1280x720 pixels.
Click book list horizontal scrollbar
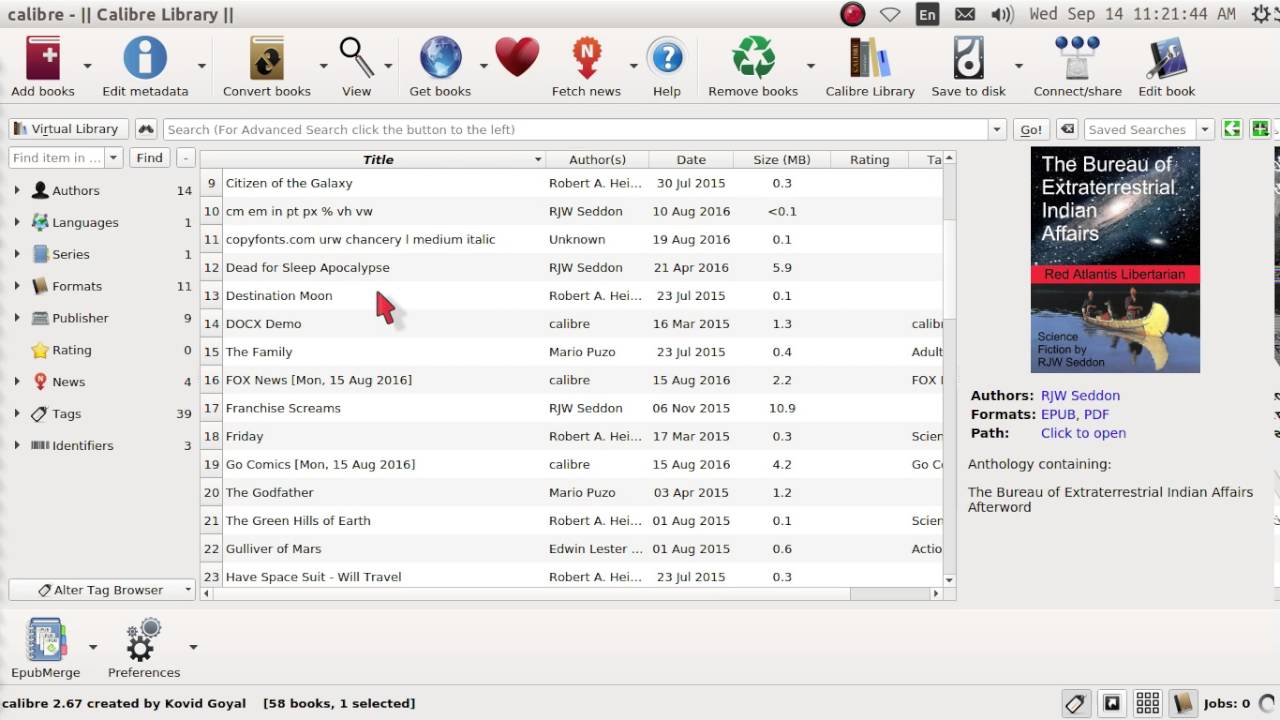[x=530, y=593]
